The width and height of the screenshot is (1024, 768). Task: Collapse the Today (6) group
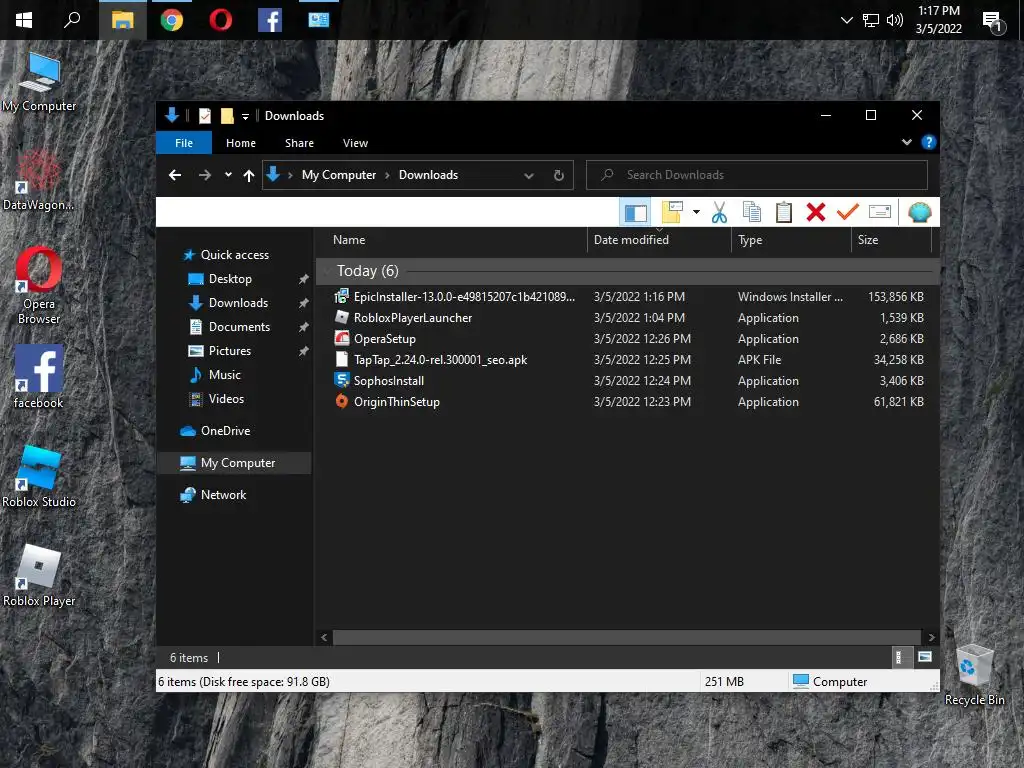click(x=327, y=271)
